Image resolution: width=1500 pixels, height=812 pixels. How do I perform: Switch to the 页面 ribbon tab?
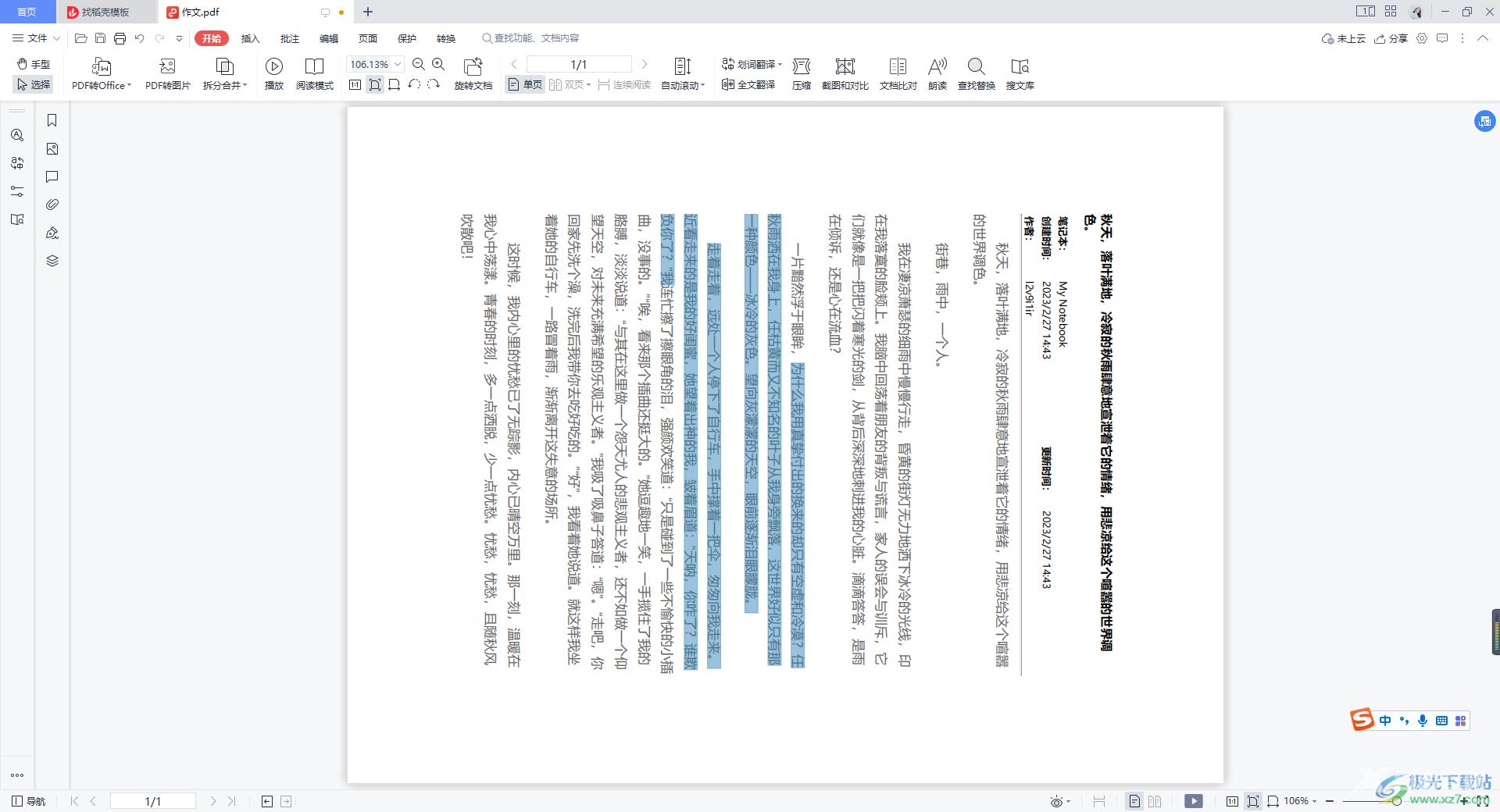click(x=367, y=38)
